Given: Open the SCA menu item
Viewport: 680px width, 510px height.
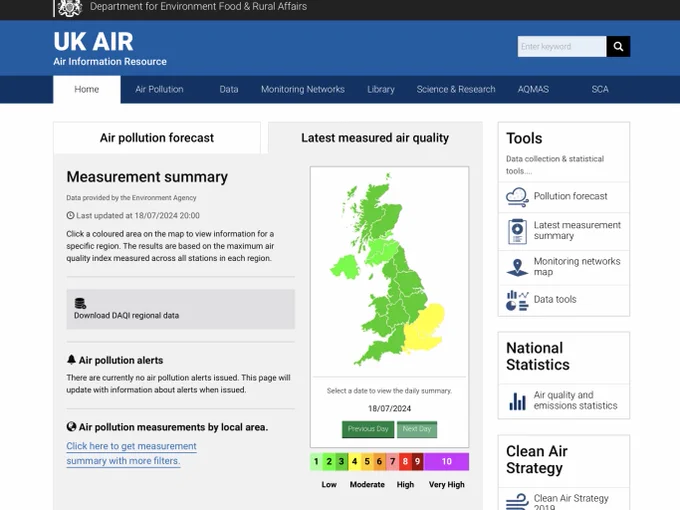Looking at the screenshot, I should [600, 89].
